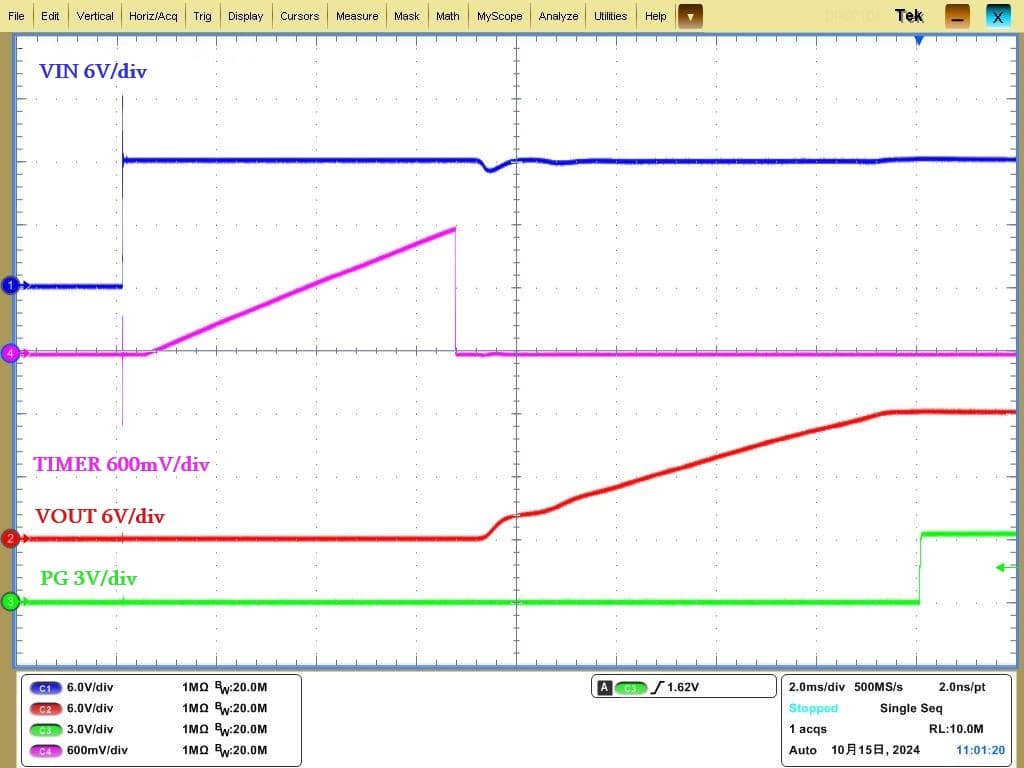Click the blue trigger position marker at top
Image resolution: width=1024 pixels, height=768 pixels.
click(919, 40)
